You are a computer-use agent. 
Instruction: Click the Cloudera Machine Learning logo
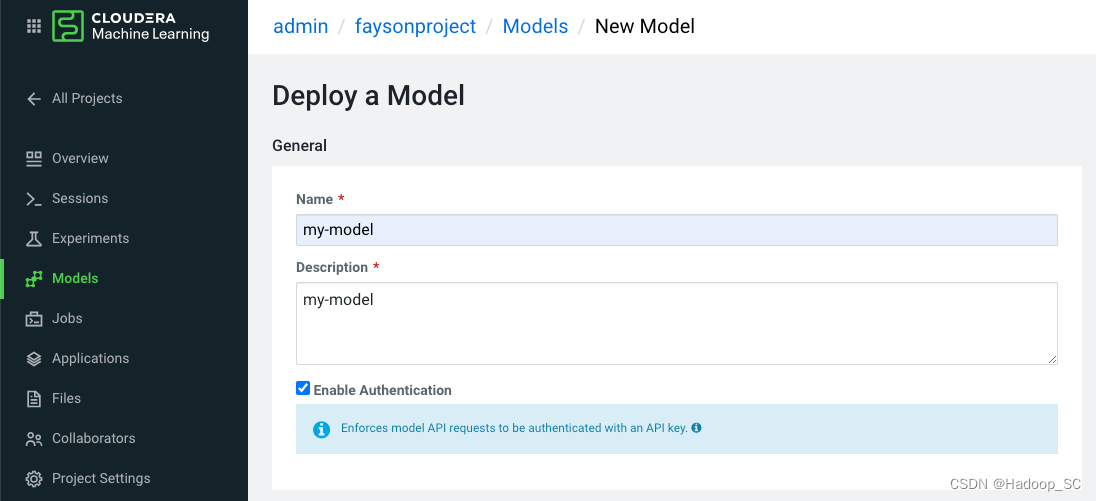click(x=131, y=27)
